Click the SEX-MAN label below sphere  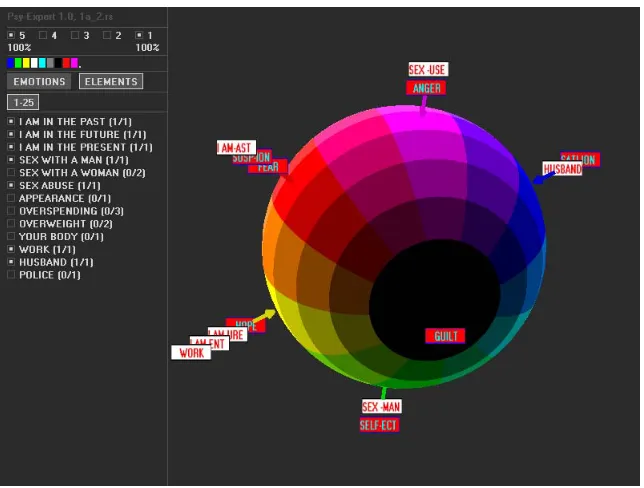[382, 407]
